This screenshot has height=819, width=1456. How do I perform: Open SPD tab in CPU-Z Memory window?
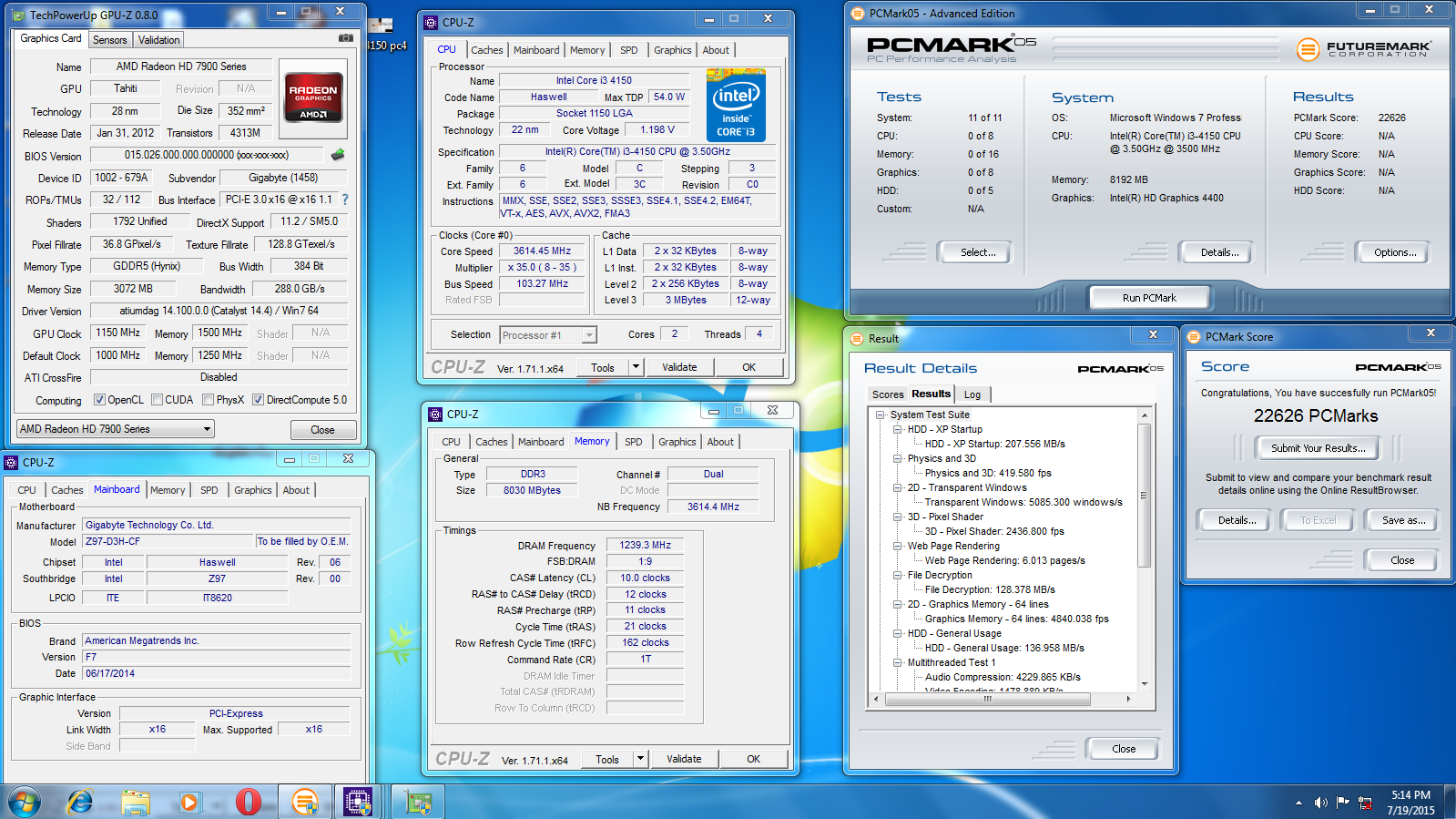(x=634, y=442)
